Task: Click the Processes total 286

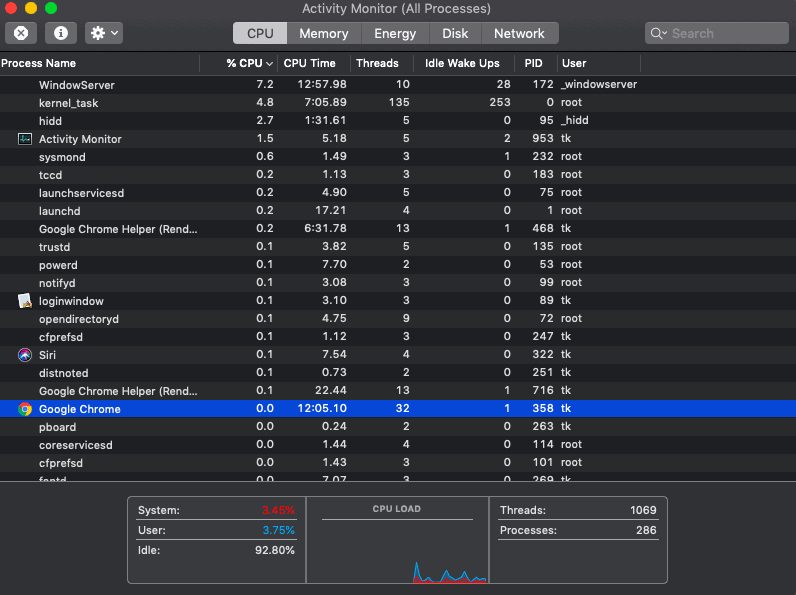Action: click(x=646, y=530)
